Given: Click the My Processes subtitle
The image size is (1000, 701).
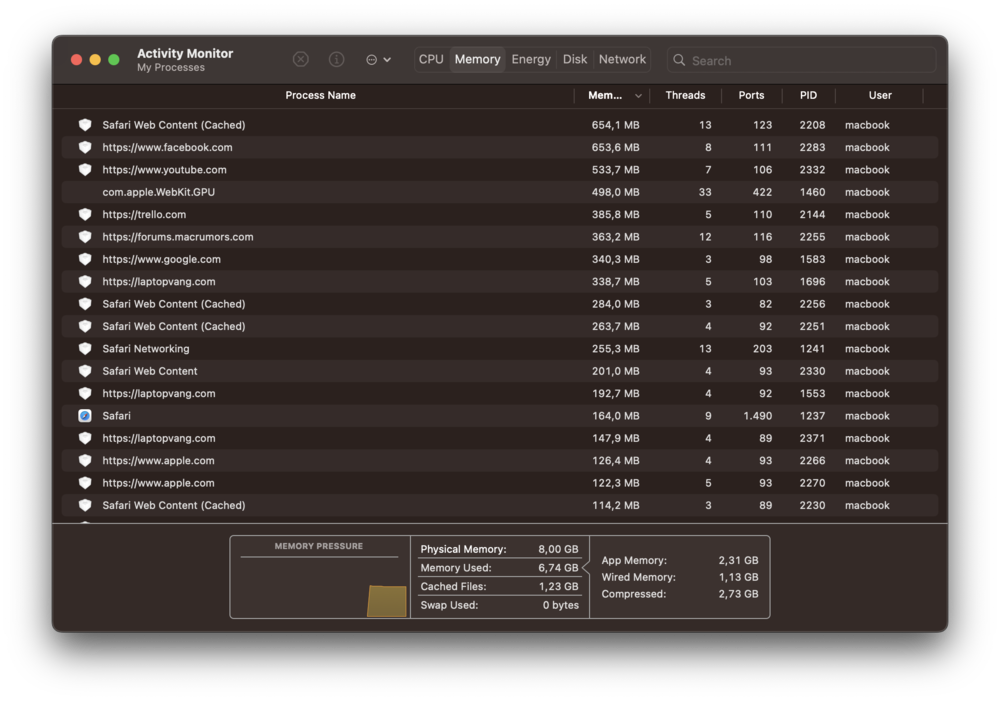Looking at the screenshot, I should (x=171, y=68).
